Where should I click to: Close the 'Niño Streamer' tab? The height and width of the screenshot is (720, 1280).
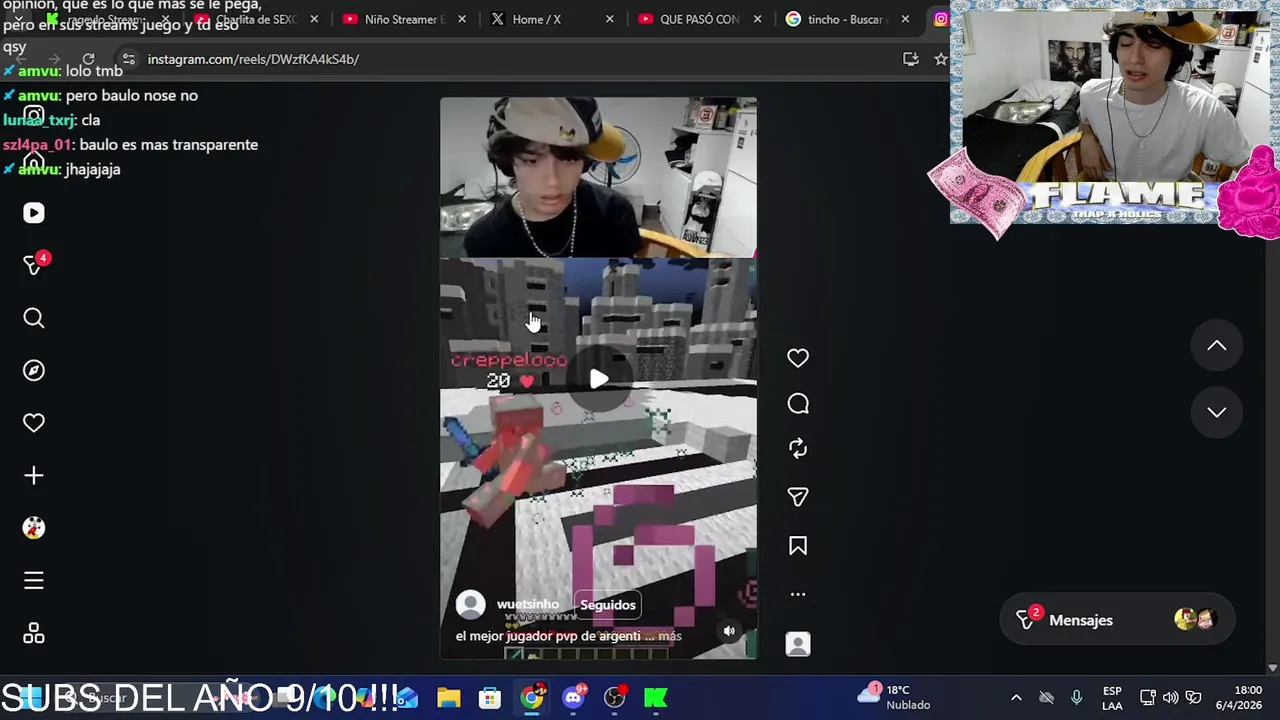pyautogui.click(x=462, y=19)
